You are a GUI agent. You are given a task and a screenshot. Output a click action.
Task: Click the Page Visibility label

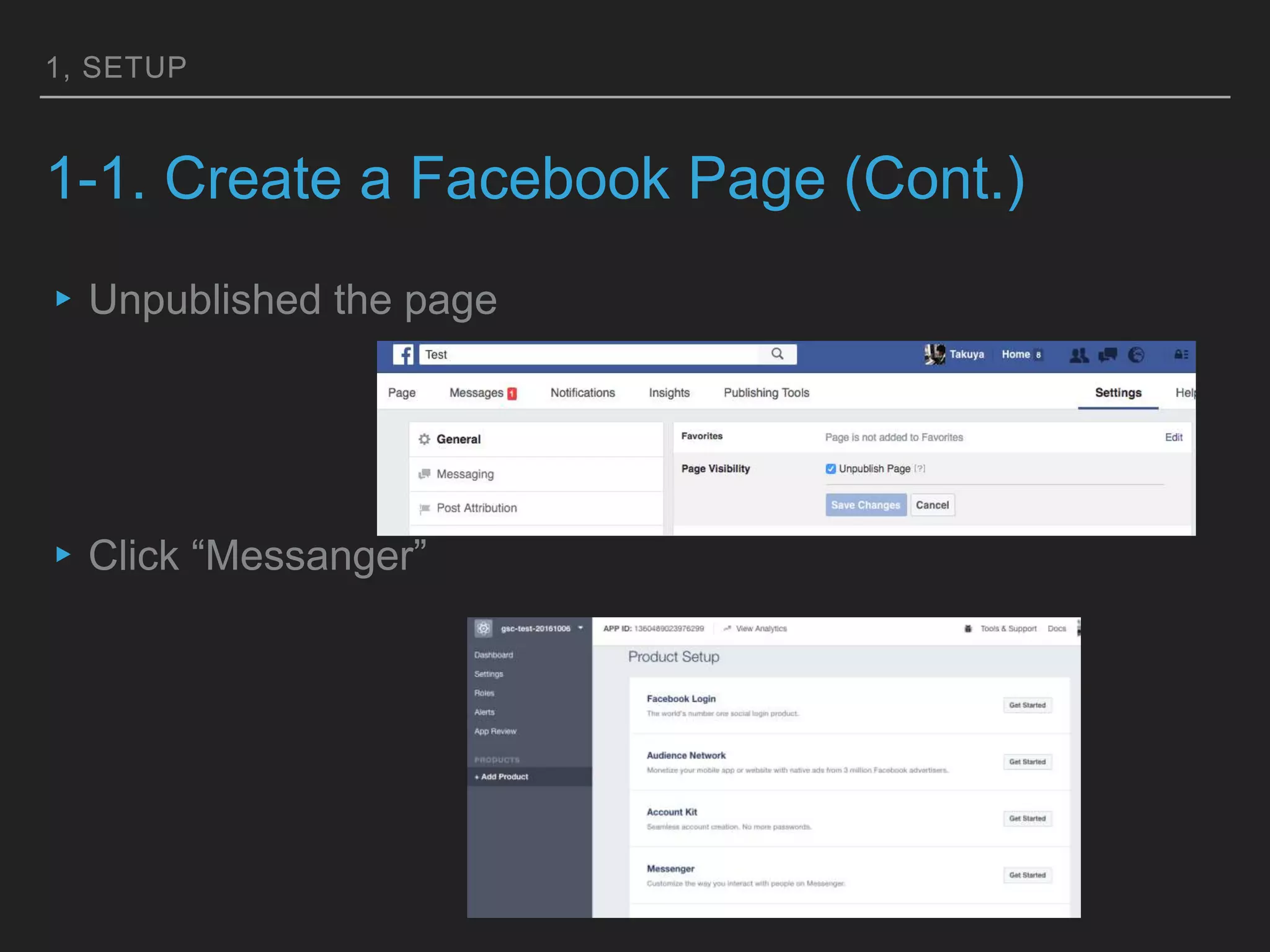716,469
